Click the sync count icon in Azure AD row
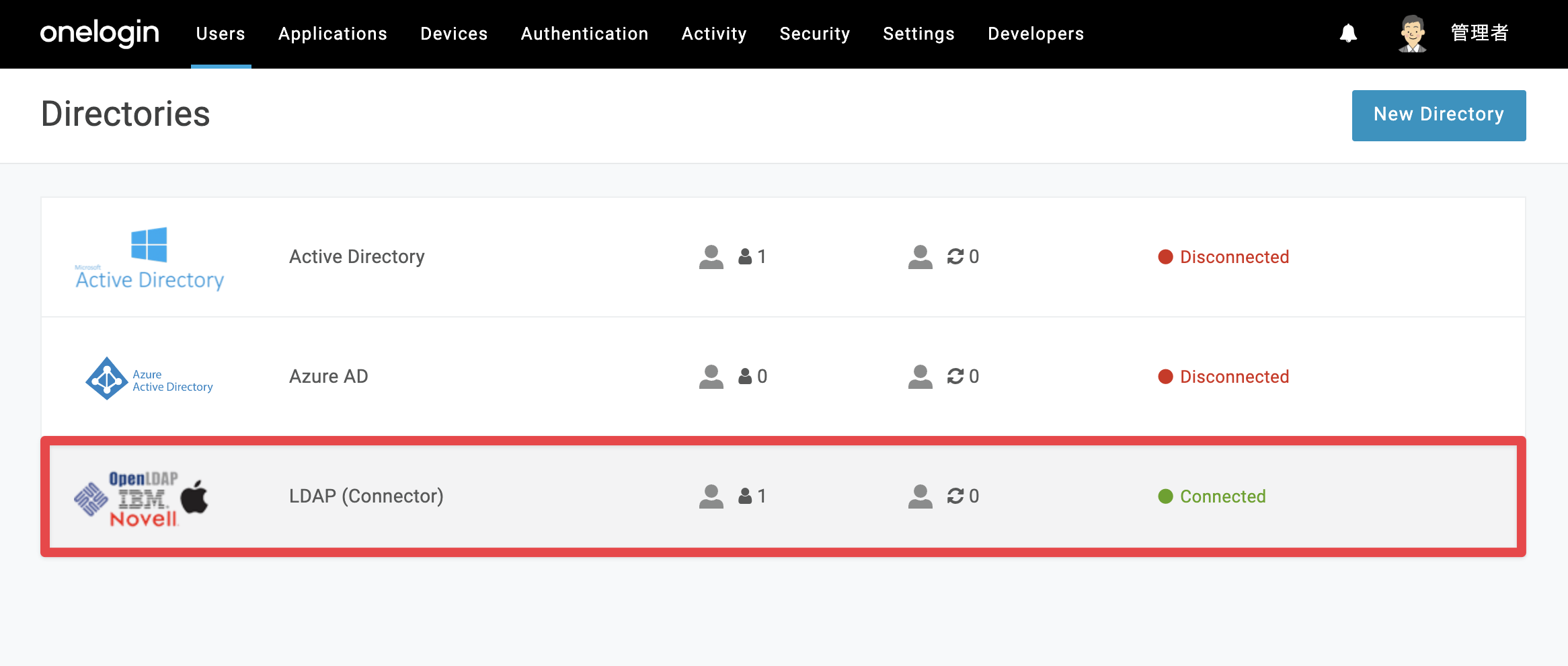The width and height of the screenshot is (1568, 666). [955, 376]
